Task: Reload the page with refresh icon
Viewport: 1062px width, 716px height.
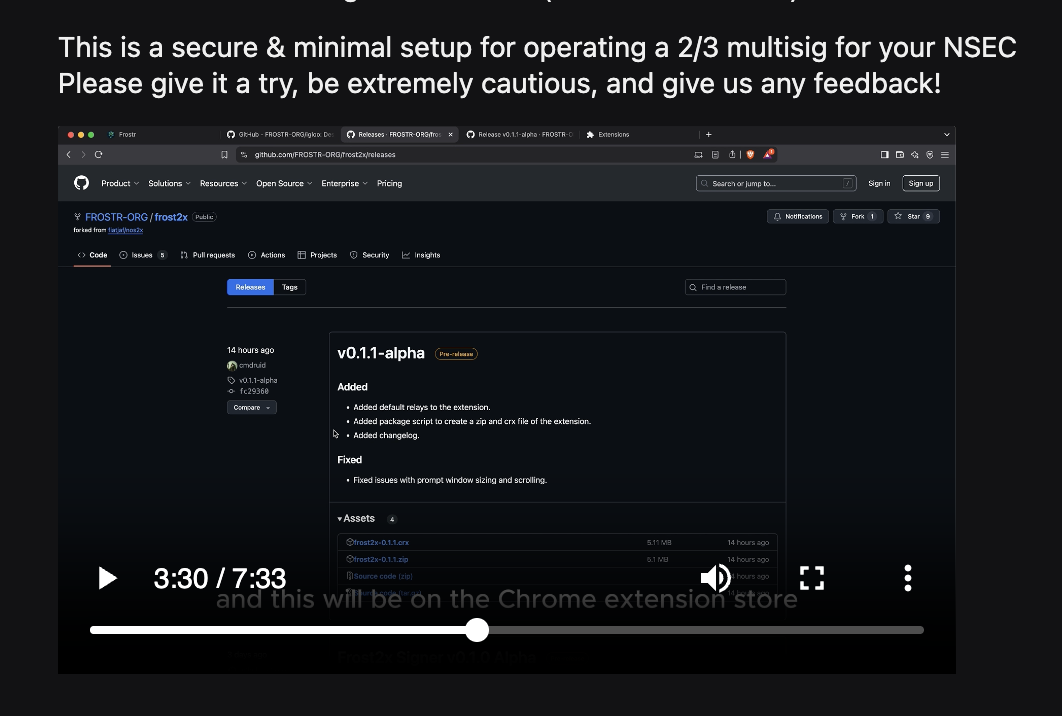Action: 98,154
